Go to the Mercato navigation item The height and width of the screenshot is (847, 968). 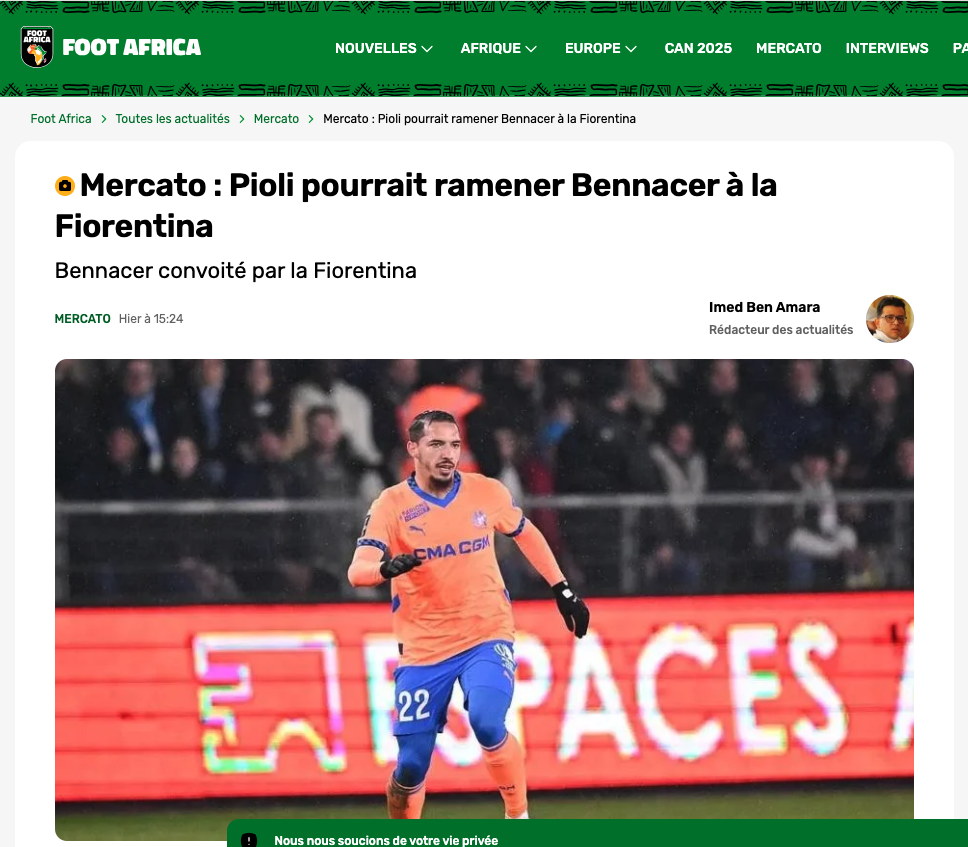pyautogui.click(x=788, y=48)
